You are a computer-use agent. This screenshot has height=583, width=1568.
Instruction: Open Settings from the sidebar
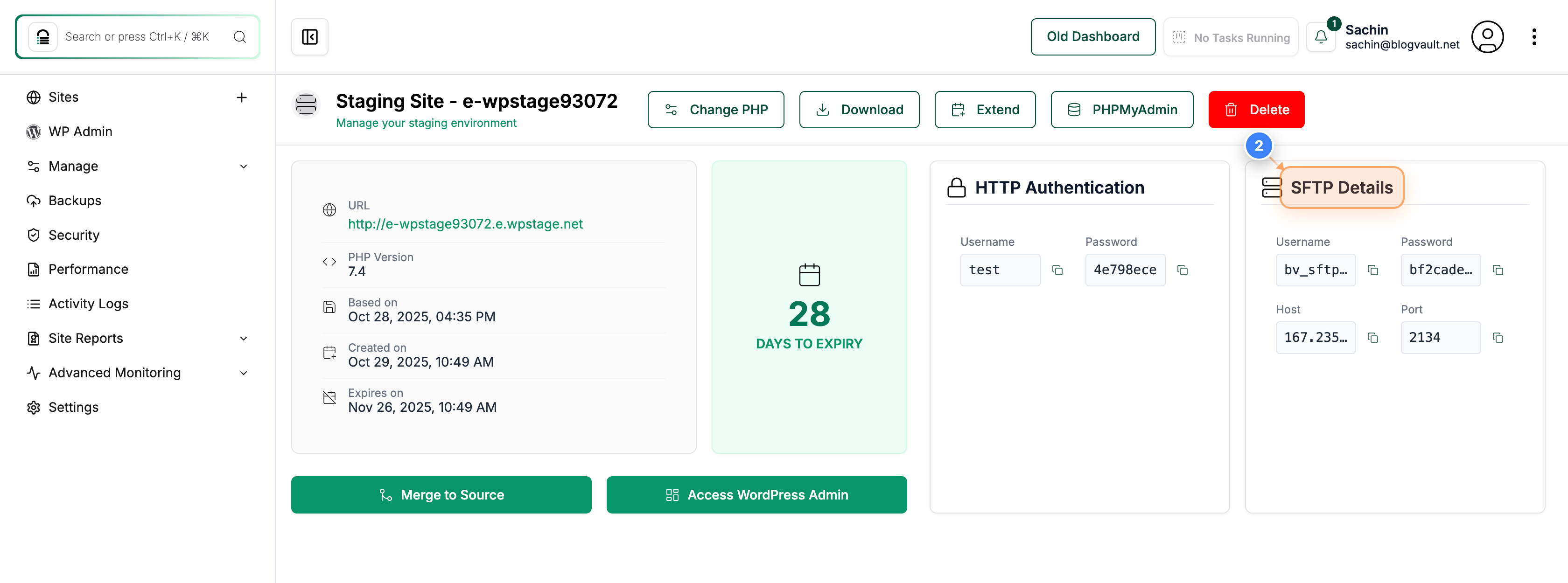[74, 407]
